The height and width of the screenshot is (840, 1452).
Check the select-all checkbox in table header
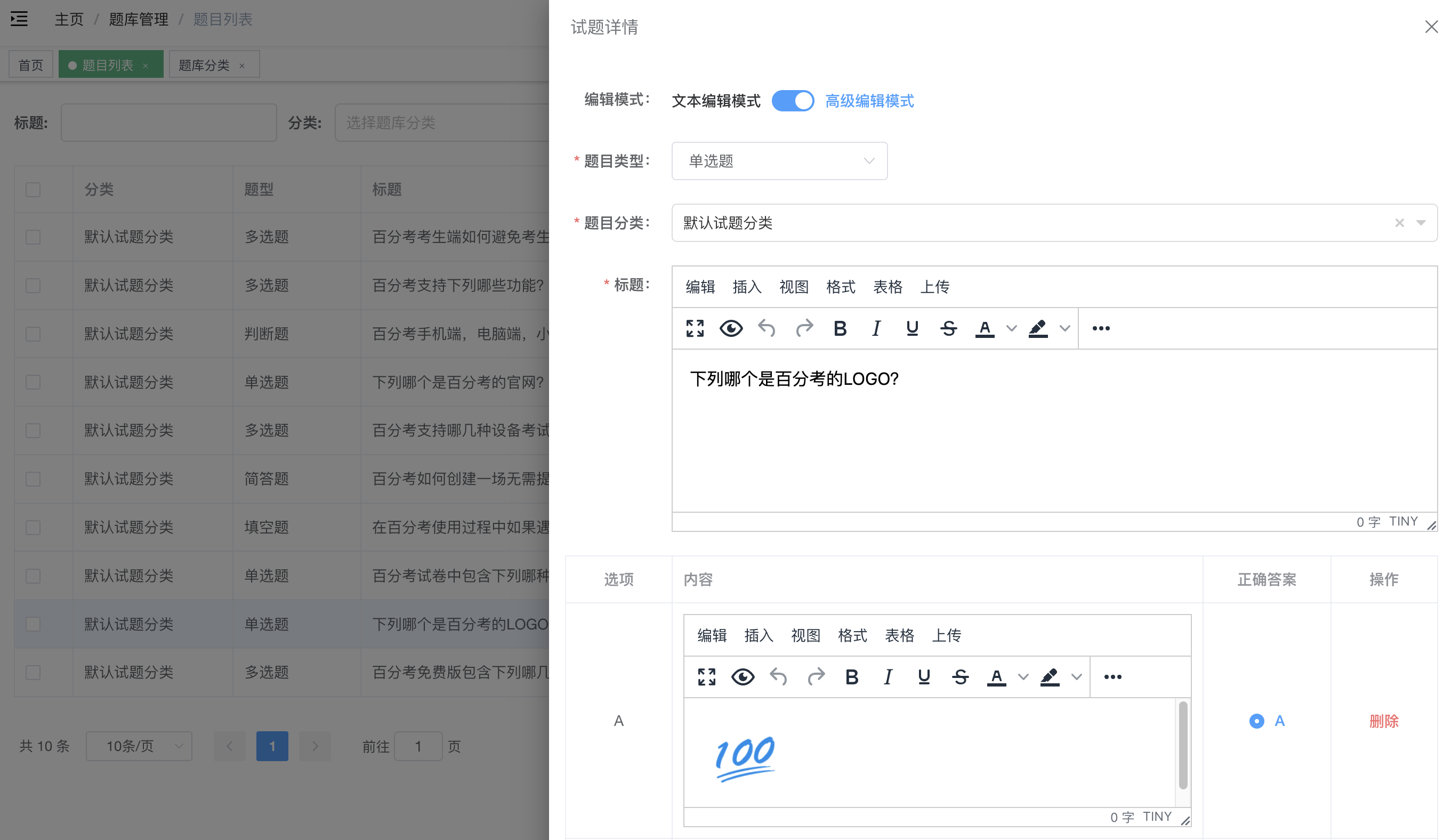click(x=33, y=189)
